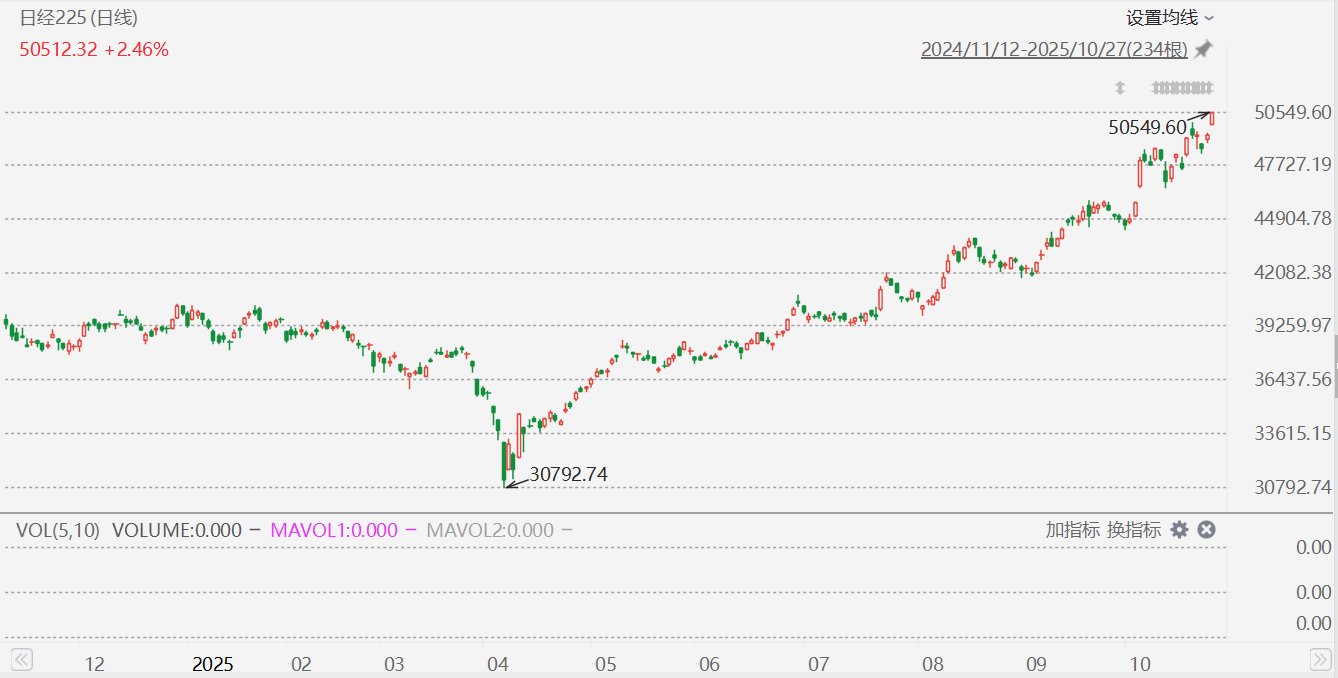Screen dimensions: 1338x678
Task: Click the handle on the right edge scrollbar
Action: (1335, 351)
